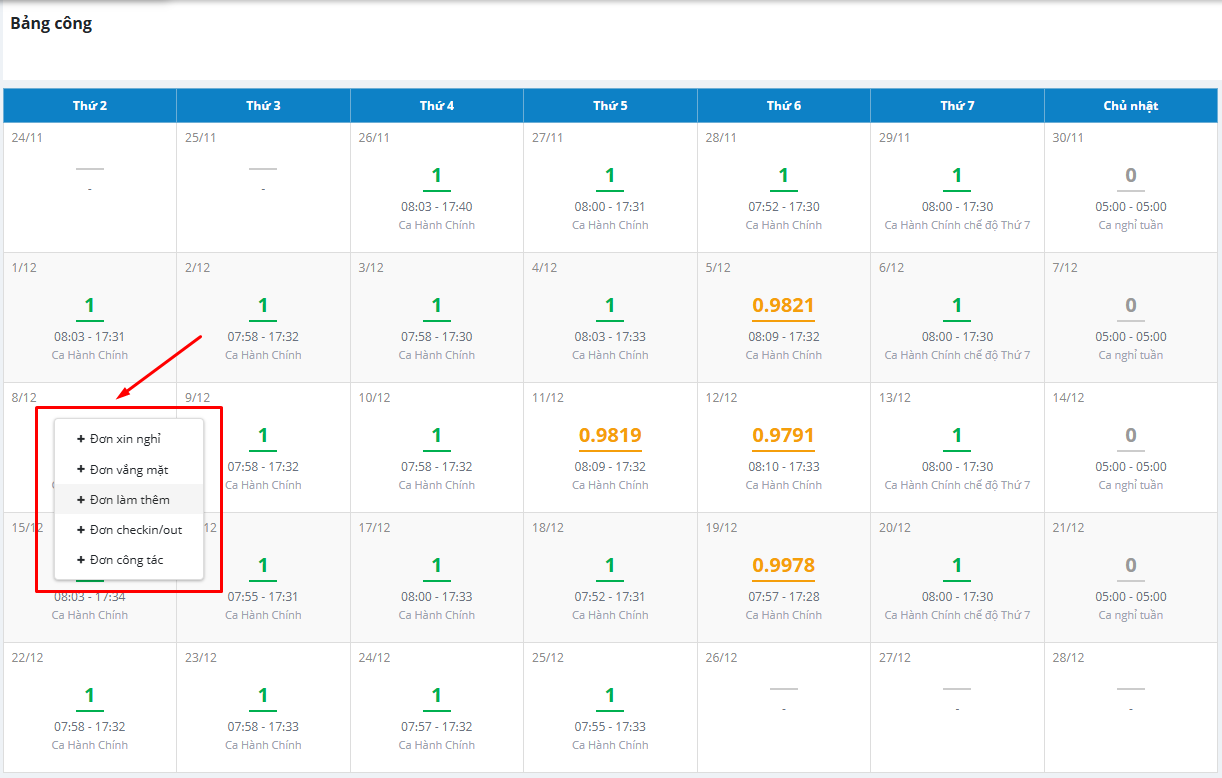
Task: Choose Đơn checkin/out from the context menu
Action: [x=135, y=529]
